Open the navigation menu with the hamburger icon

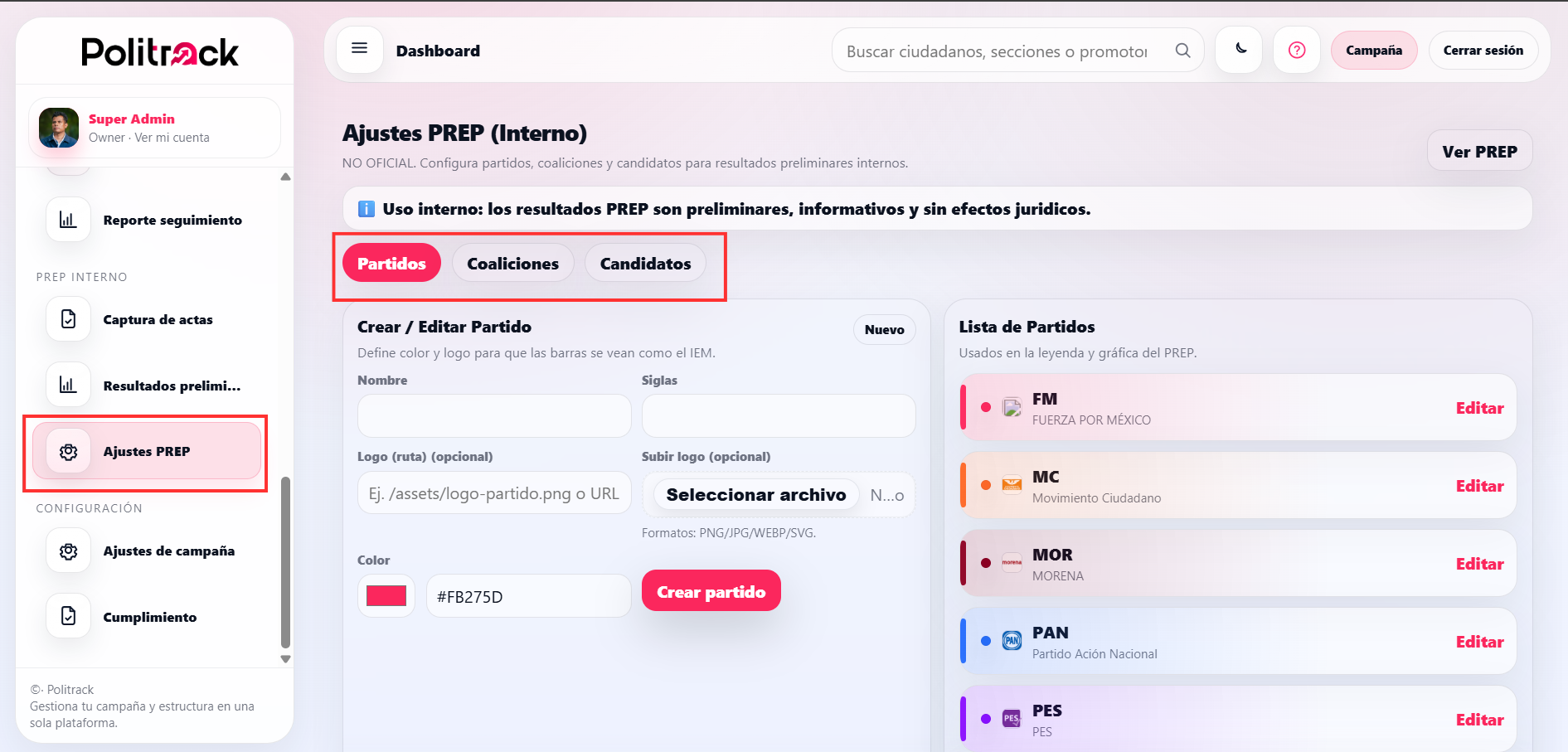[x=360, y=49]
